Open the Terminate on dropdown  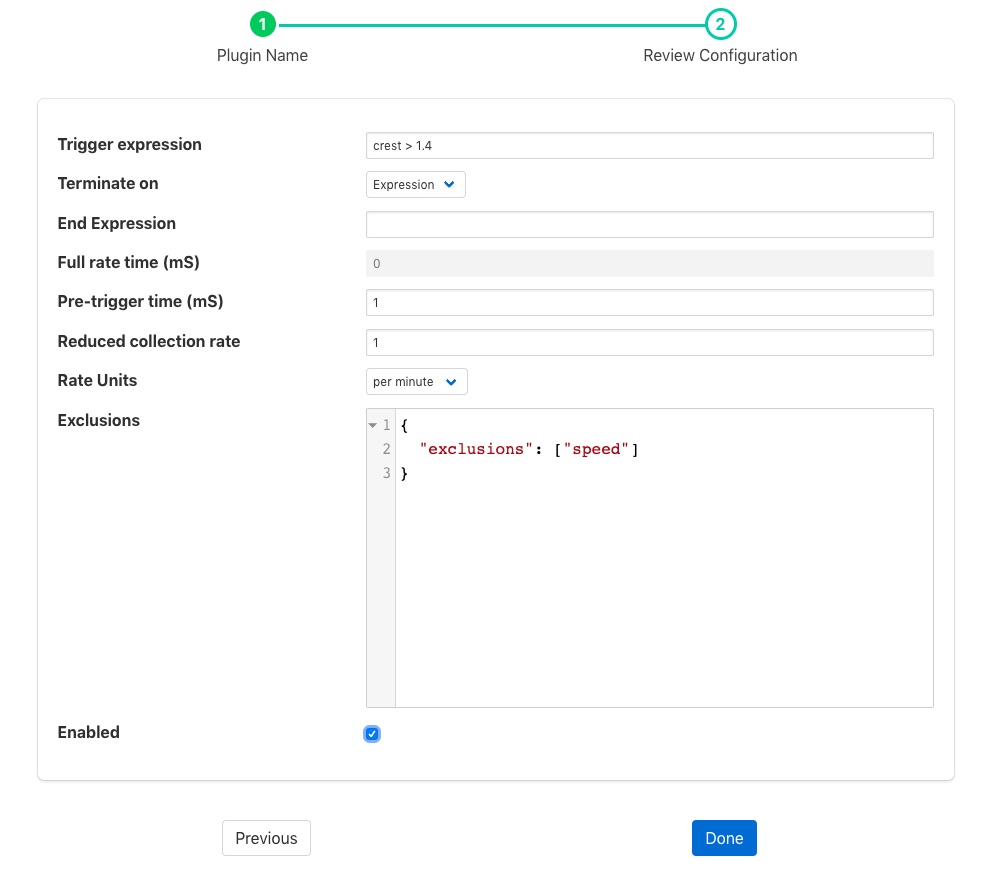[x=415, y=185]
